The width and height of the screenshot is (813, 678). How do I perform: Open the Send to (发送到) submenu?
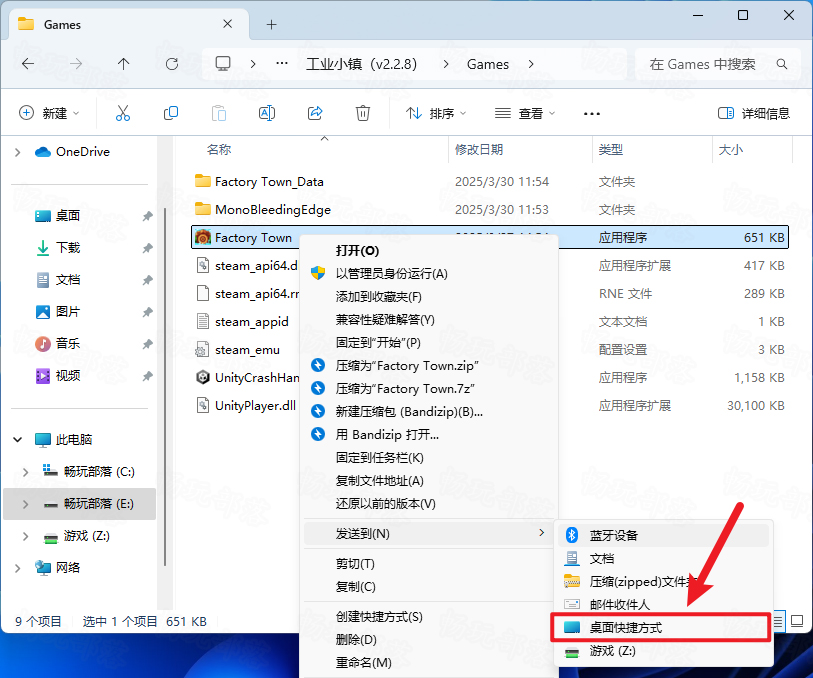(x=428, y=533)
